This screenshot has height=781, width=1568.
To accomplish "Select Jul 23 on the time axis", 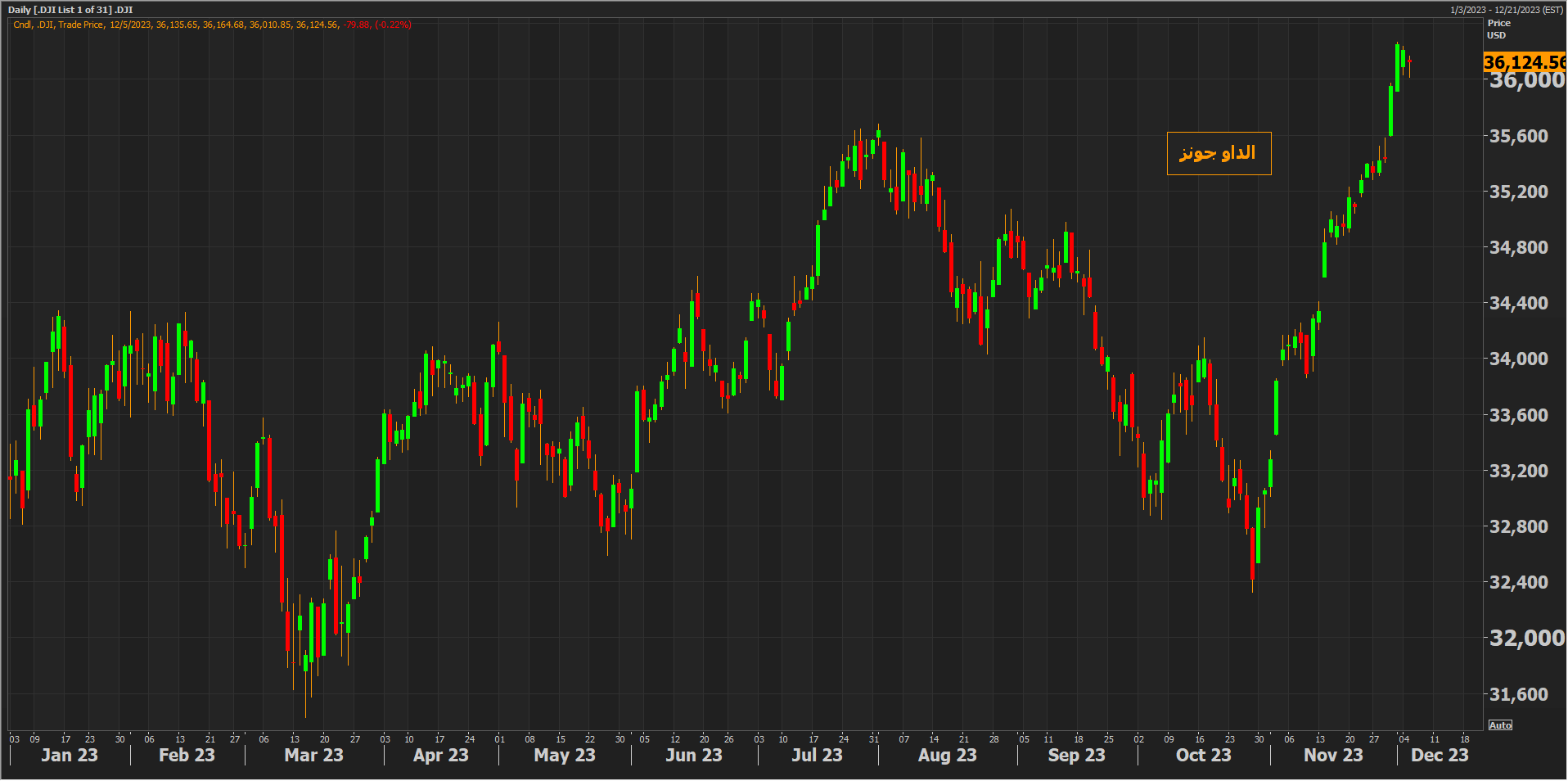I will pos(816,755).
